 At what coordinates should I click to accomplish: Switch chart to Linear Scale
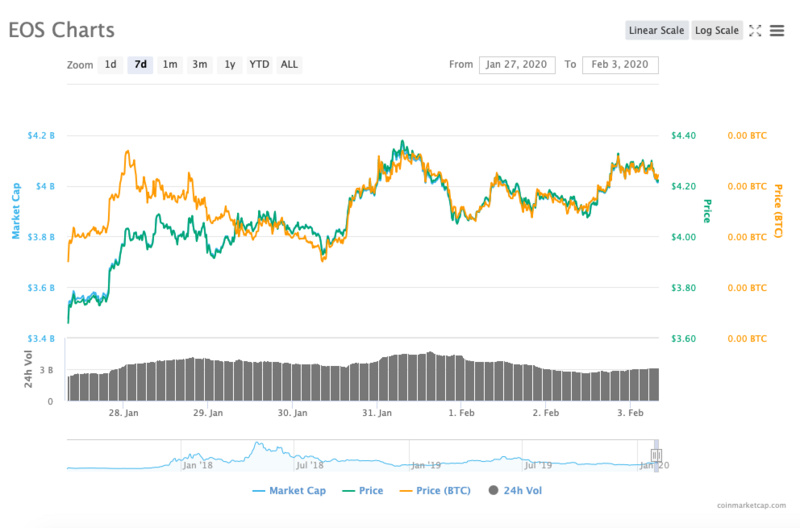click(657, 30)
